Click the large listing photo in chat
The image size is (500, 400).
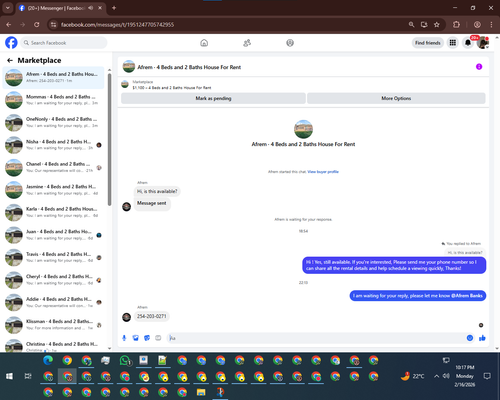[x=303, y=129]
